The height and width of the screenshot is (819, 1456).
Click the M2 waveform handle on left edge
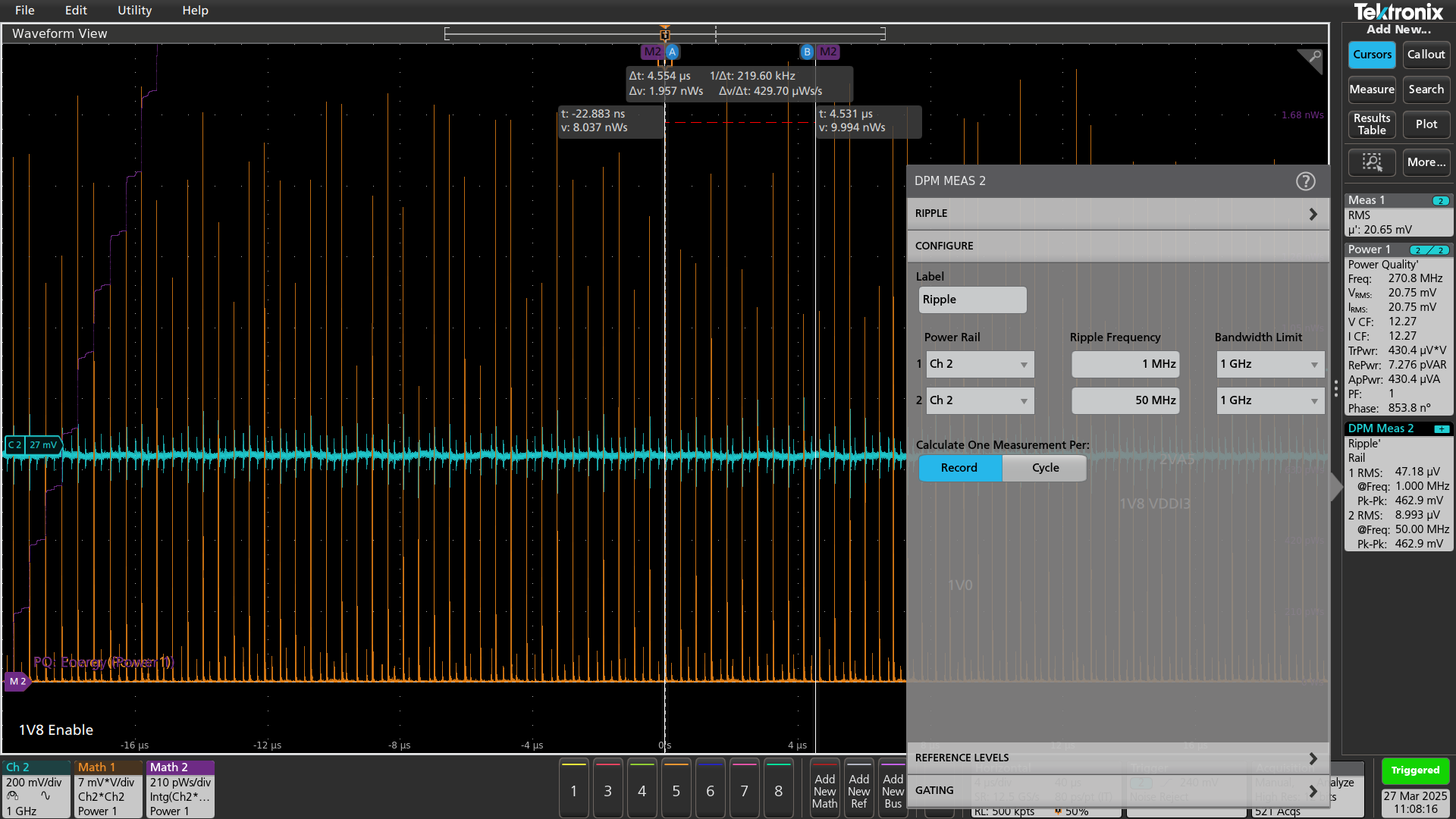click(x=17, y=681)
